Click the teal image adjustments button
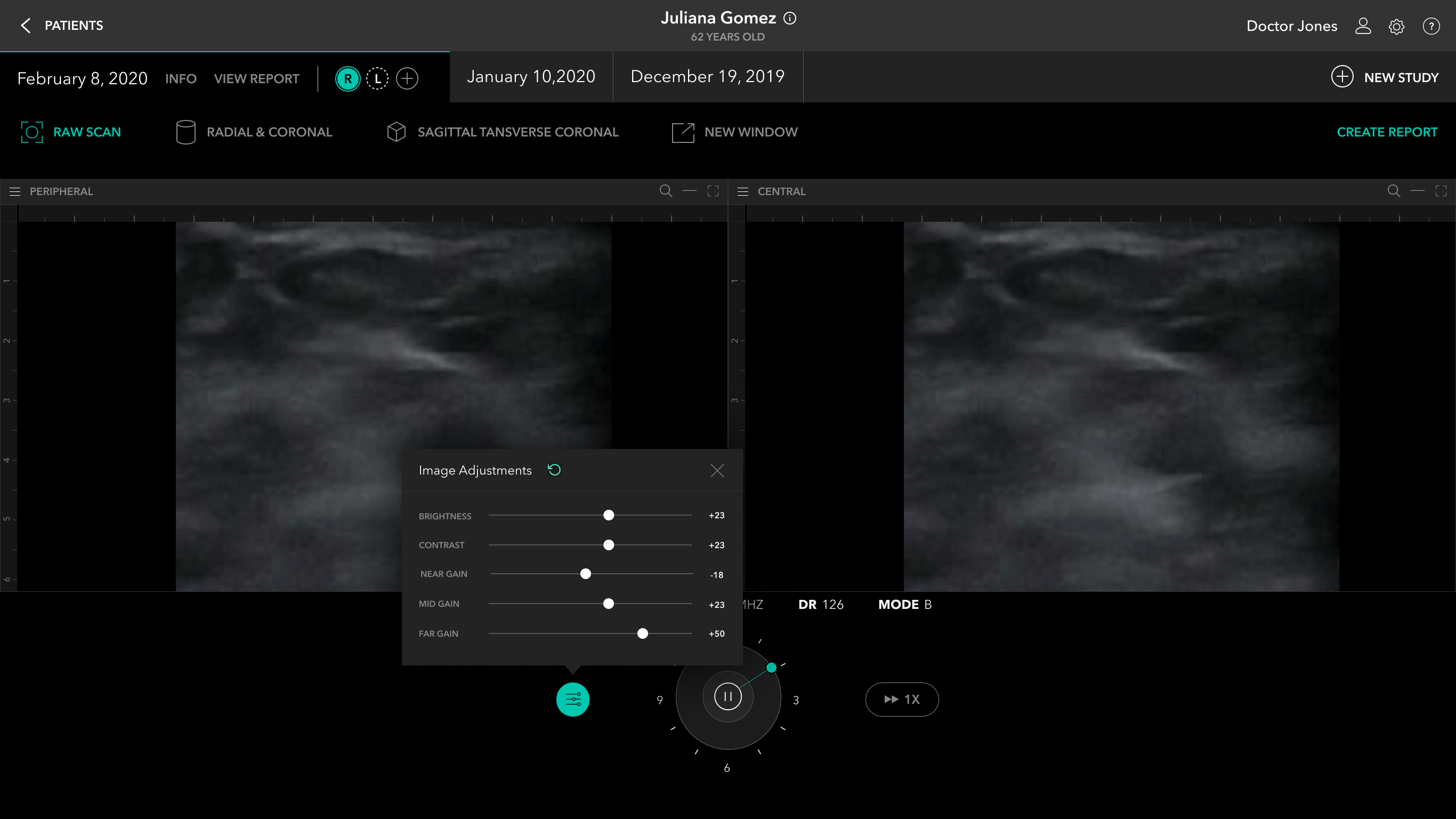The height and width of the screenshot is (819, 1456). coord(572,700)
